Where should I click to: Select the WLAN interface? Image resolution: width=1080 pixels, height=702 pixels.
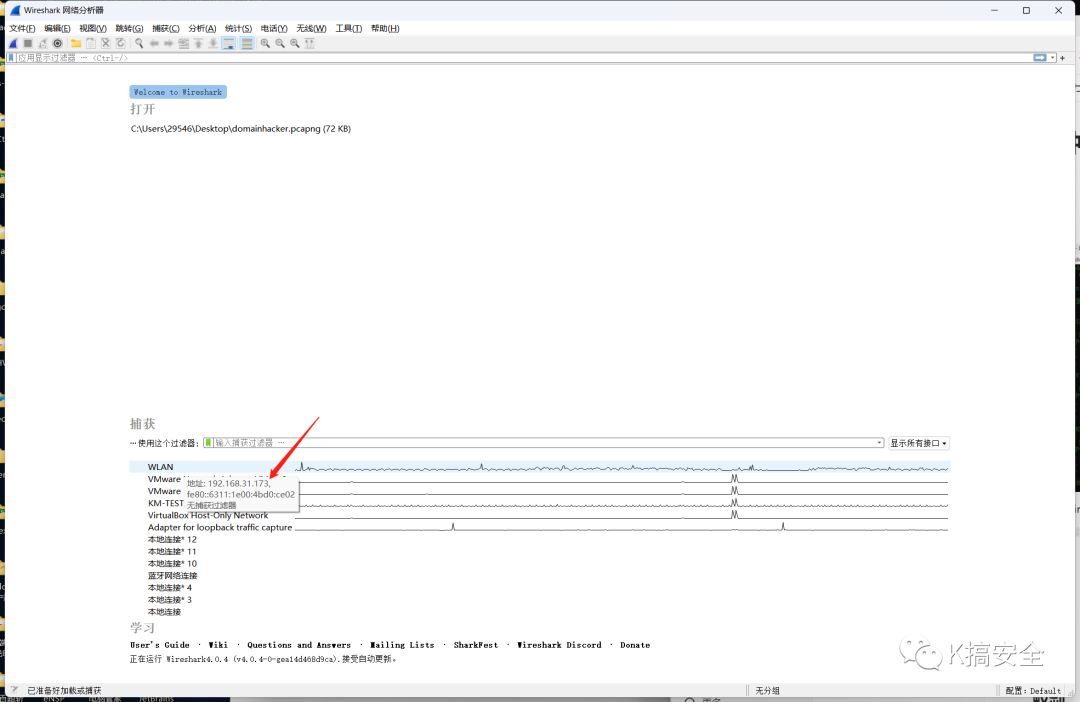tap(539, 467)
